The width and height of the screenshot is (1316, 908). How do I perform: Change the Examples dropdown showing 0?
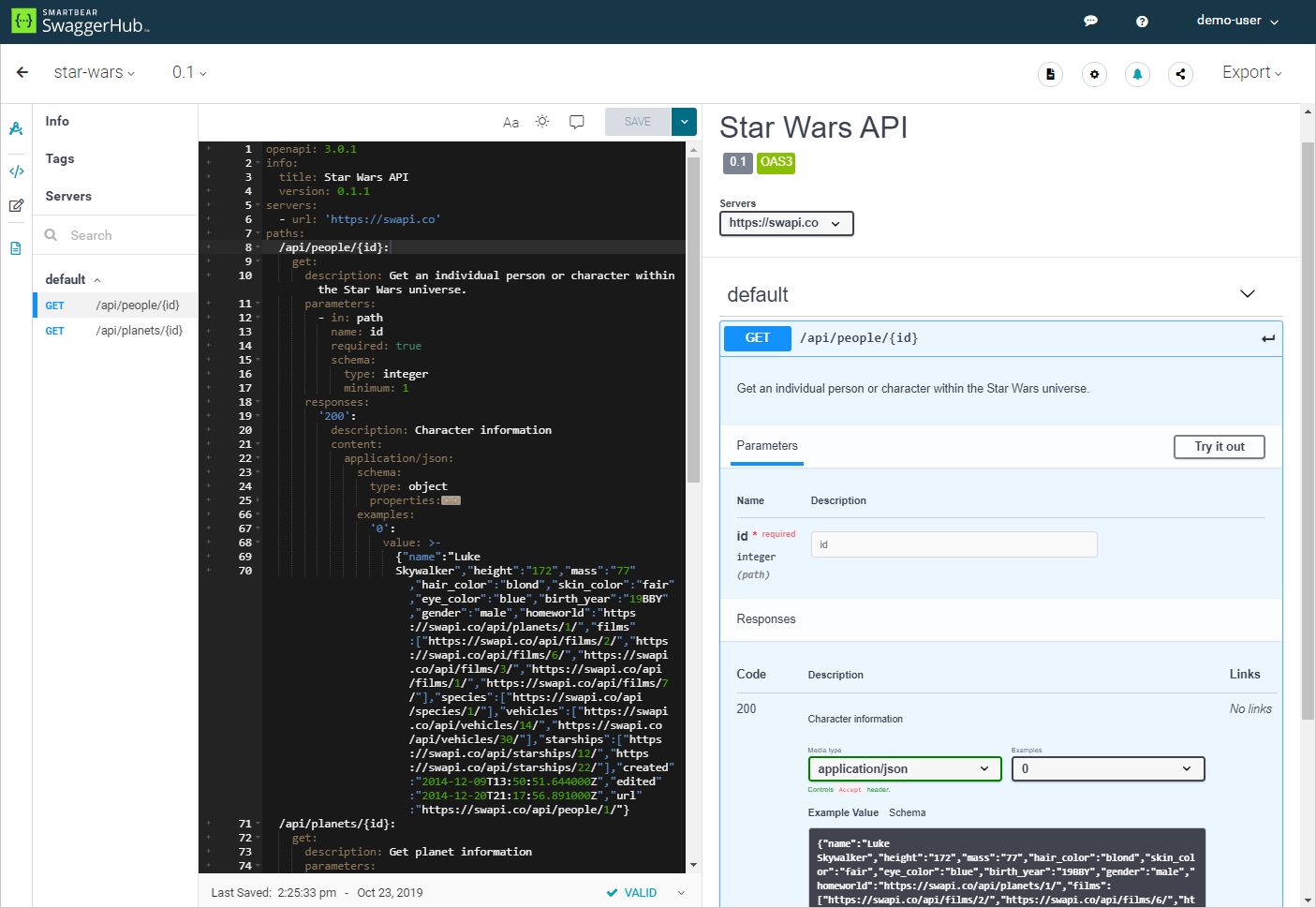1107,768
